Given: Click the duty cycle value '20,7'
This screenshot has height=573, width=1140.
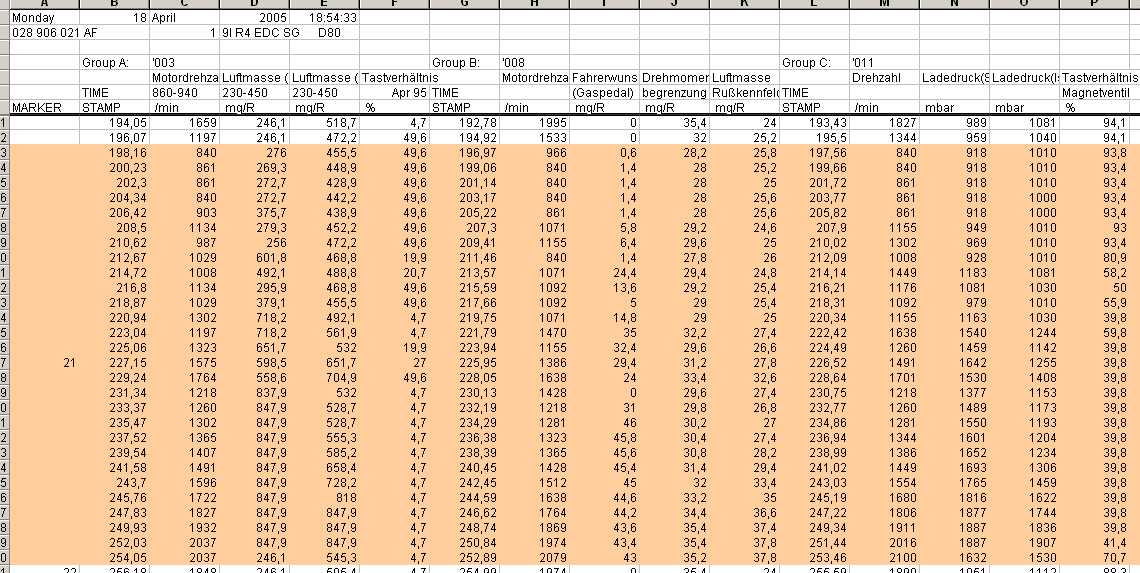Looking at the screenshot, I should click(393, 273).
